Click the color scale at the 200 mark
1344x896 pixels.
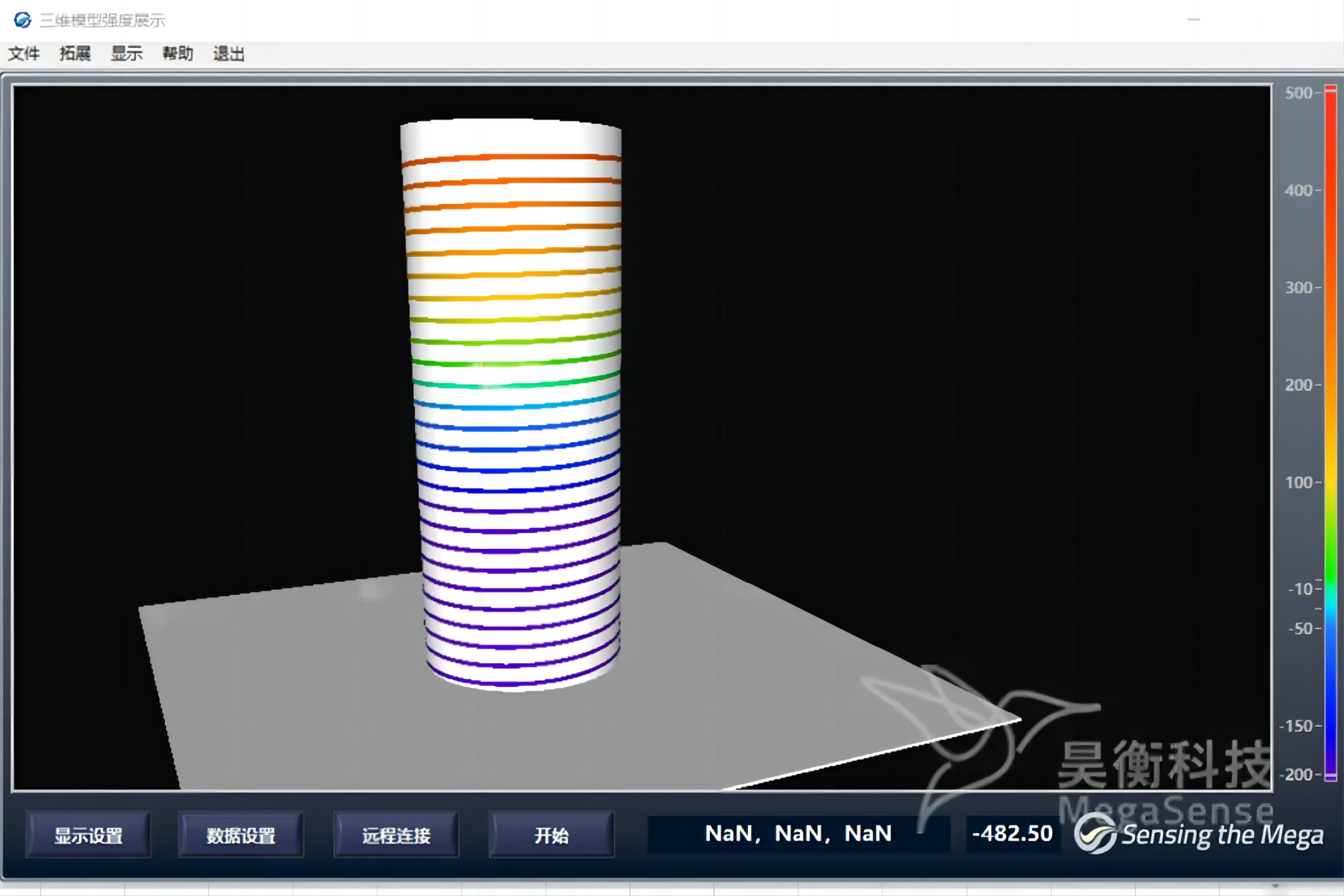point(1330,385)
